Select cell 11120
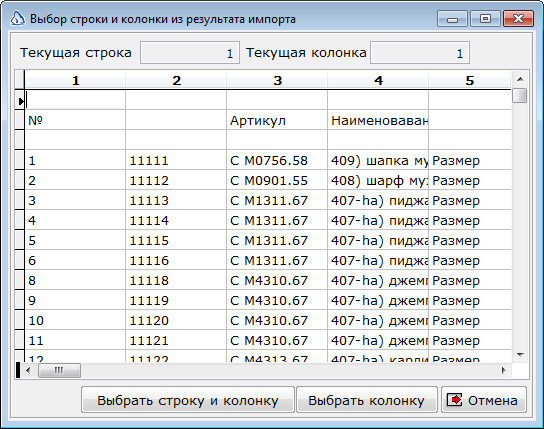Image resolution: width=544 pixels, height=429 pixels. click(x=176, y=321)
